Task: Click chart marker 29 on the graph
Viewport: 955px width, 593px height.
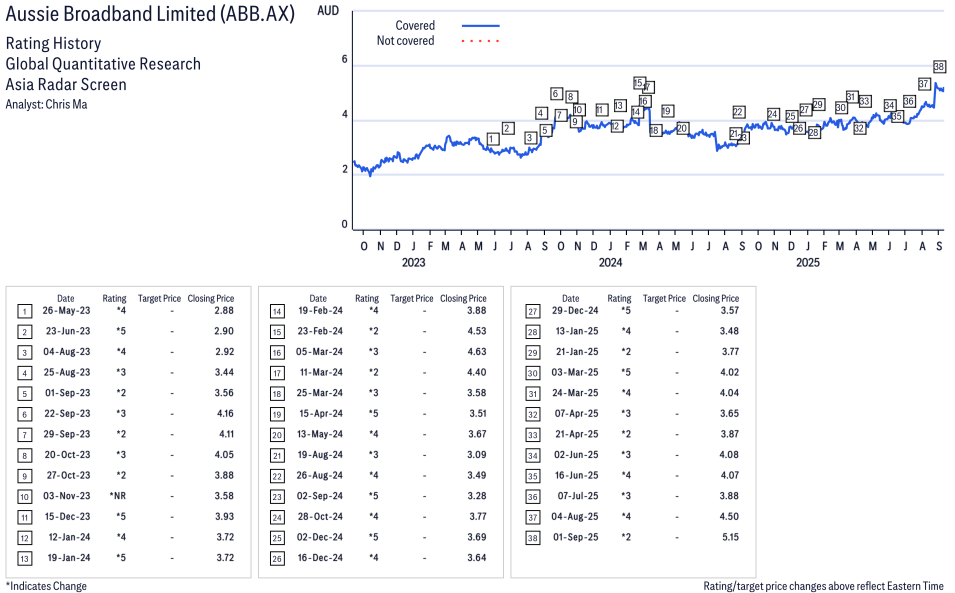Action: [x=818, y=105]
